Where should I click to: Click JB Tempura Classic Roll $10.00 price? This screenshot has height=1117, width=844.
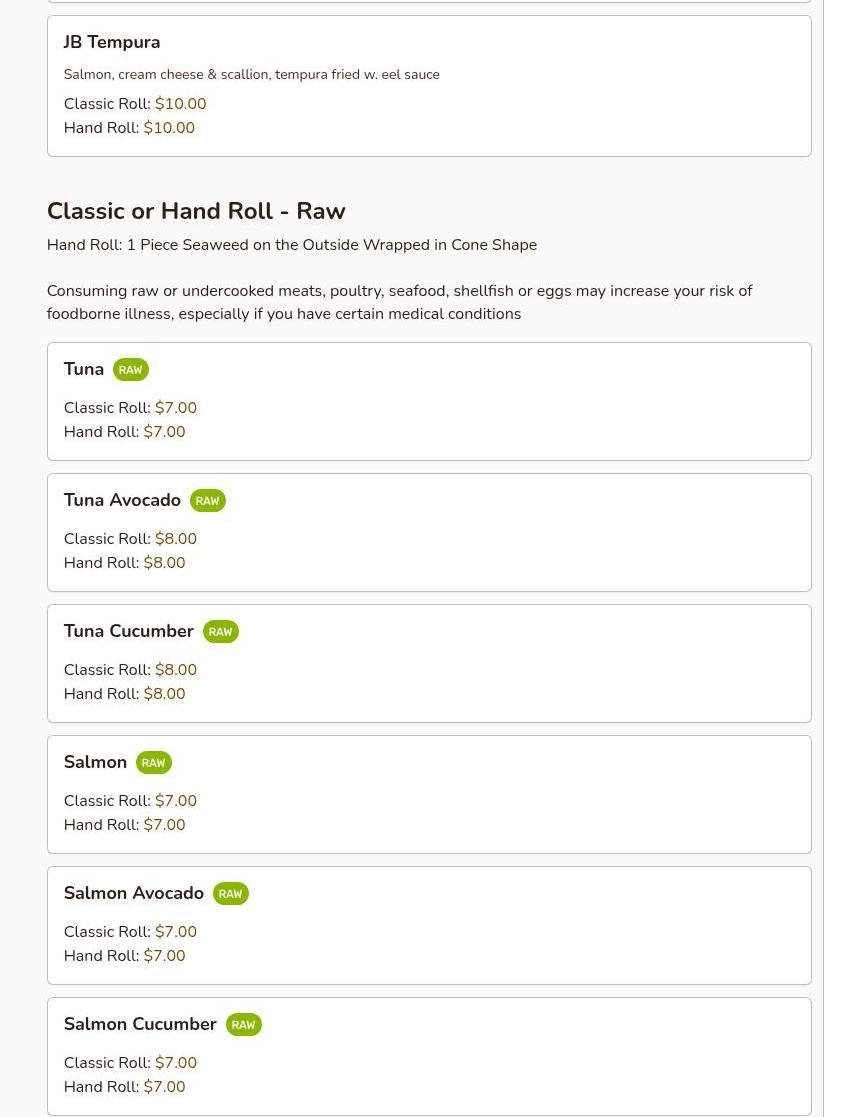click(180, 104)
